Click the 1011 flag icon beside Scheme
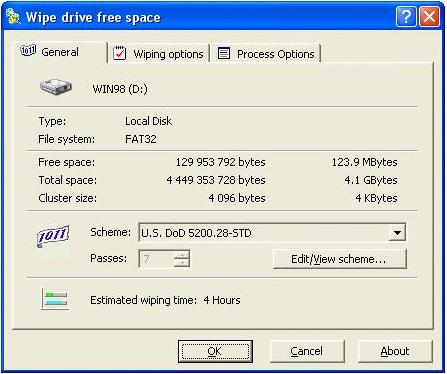The width and height of the screenshot is (447, 374). (x=53, y=236)
